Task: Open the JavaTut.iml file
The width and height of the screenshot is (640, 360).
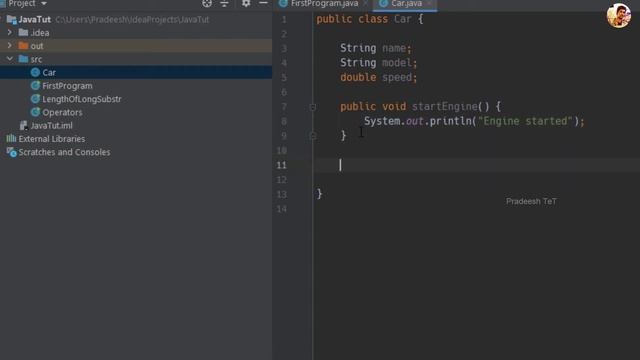Action: pos(51,126)
